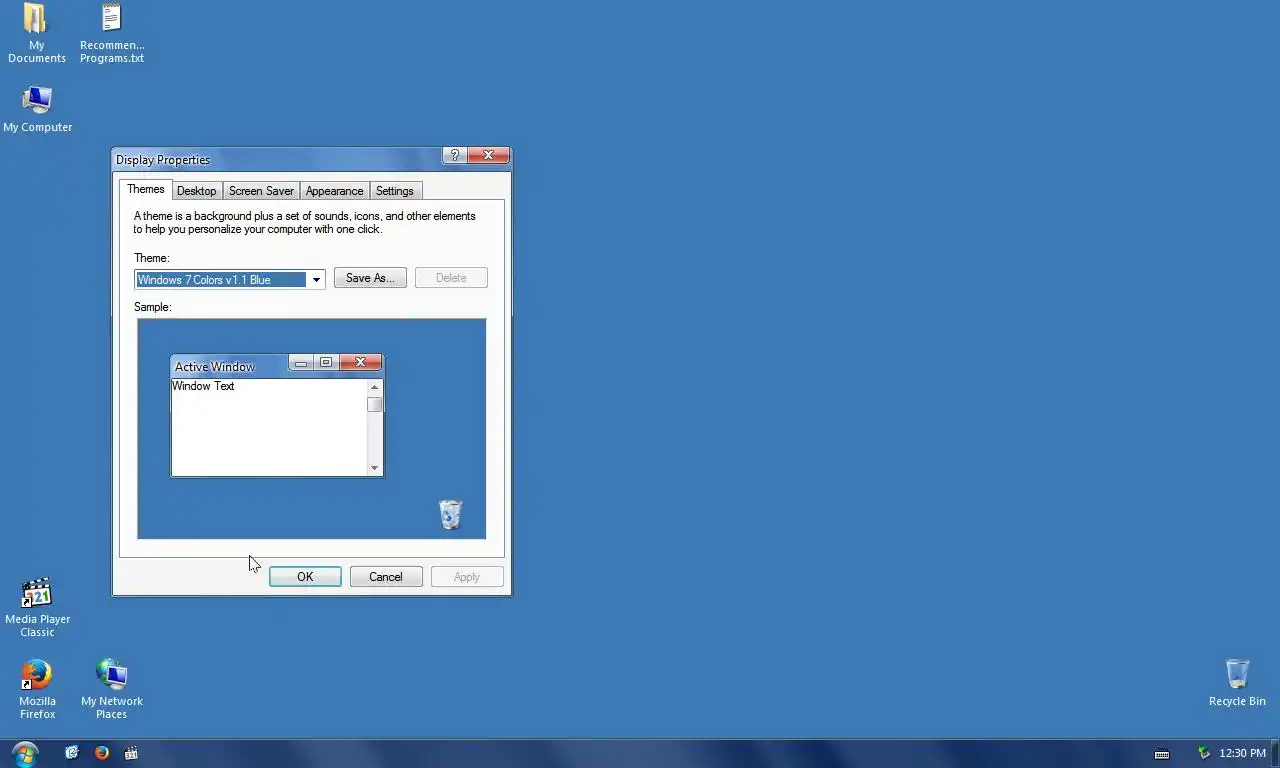Select the Mozilla Firefox desktop shortcut

point(37,689)
